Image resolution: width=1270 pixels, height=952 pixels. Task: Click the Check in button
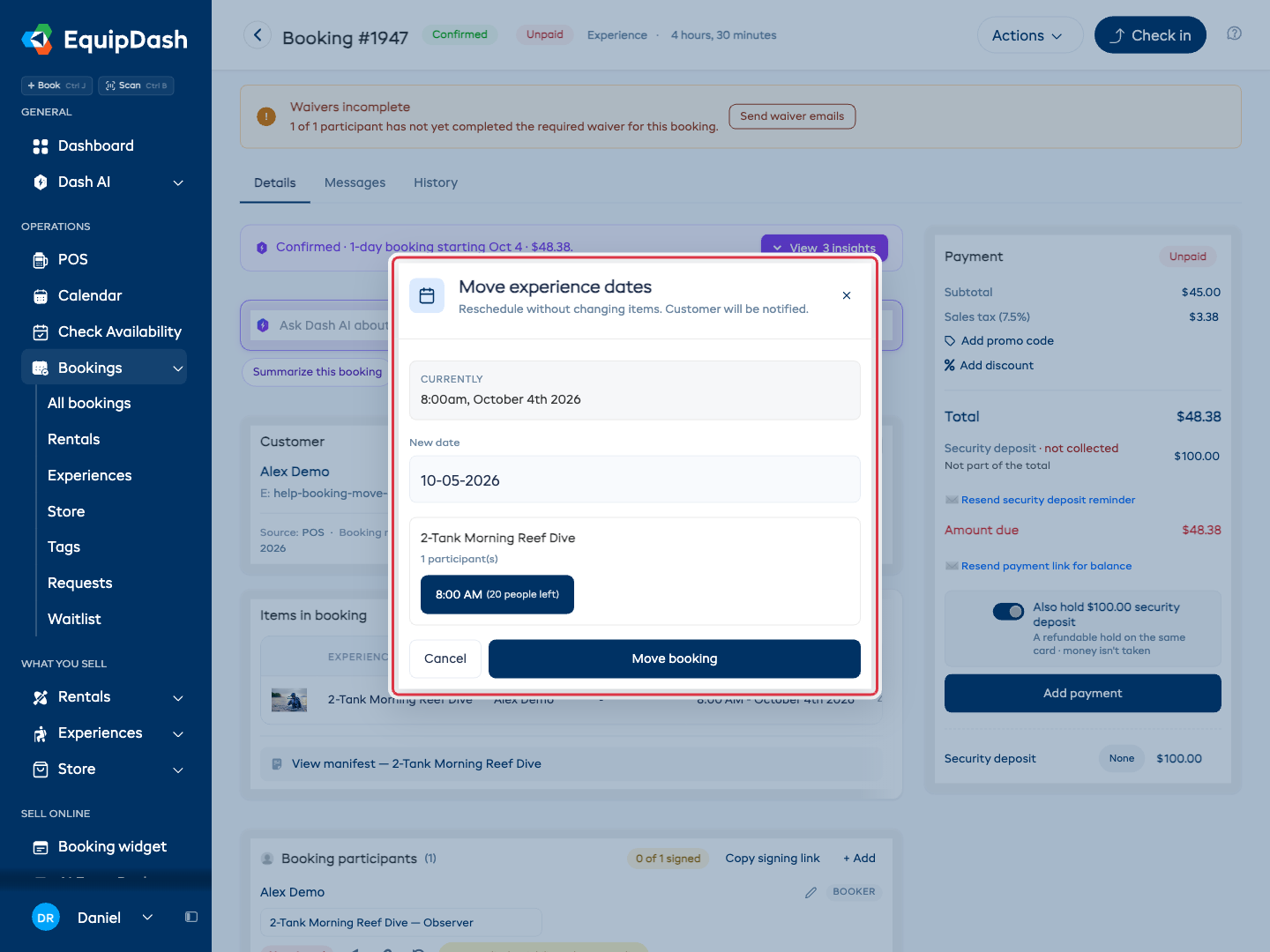click(1150, 35)
